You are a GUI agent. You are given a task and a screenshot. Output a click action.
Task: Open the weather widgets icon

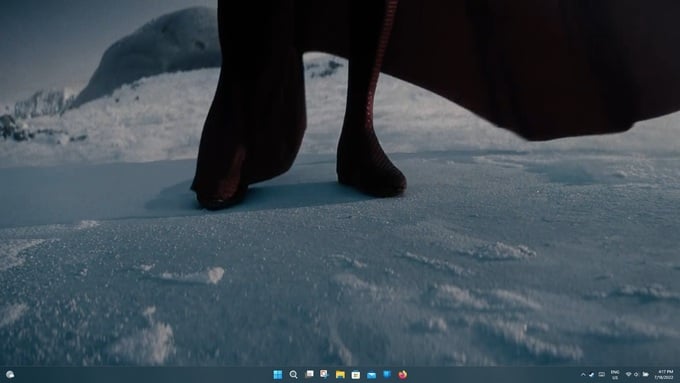coord(10,375)
